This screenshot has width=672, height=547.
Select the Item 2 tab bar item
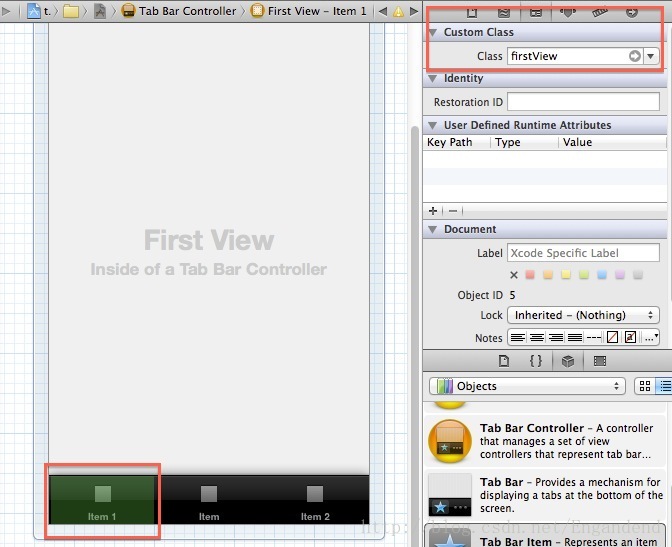315,499
